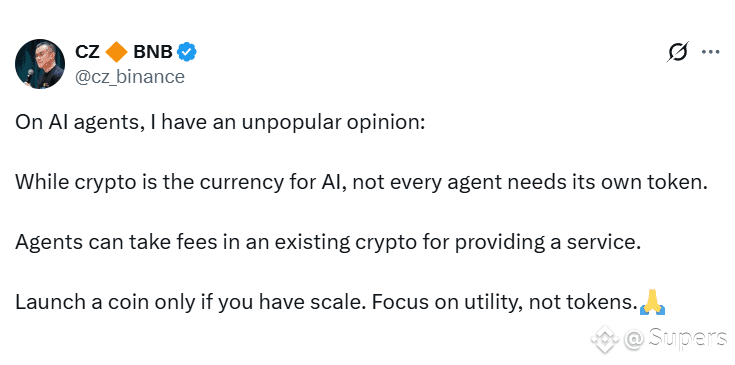Click the Binance logo watermark
The image size is (735, 365).
tap(605, 338)
